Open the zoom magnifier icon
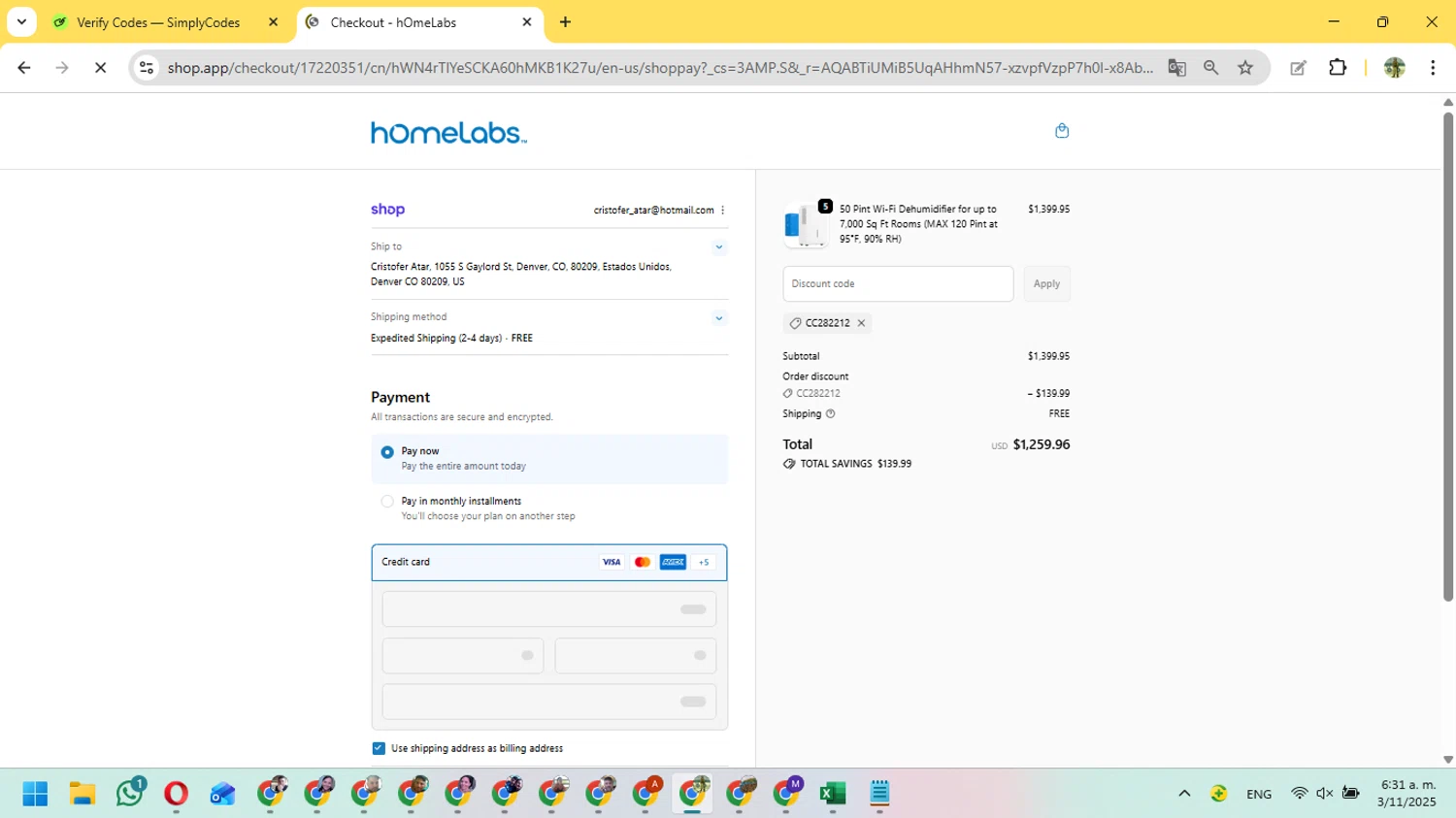The height and width of the screenshot is (818, 1456). click(x=1210, y=68)
